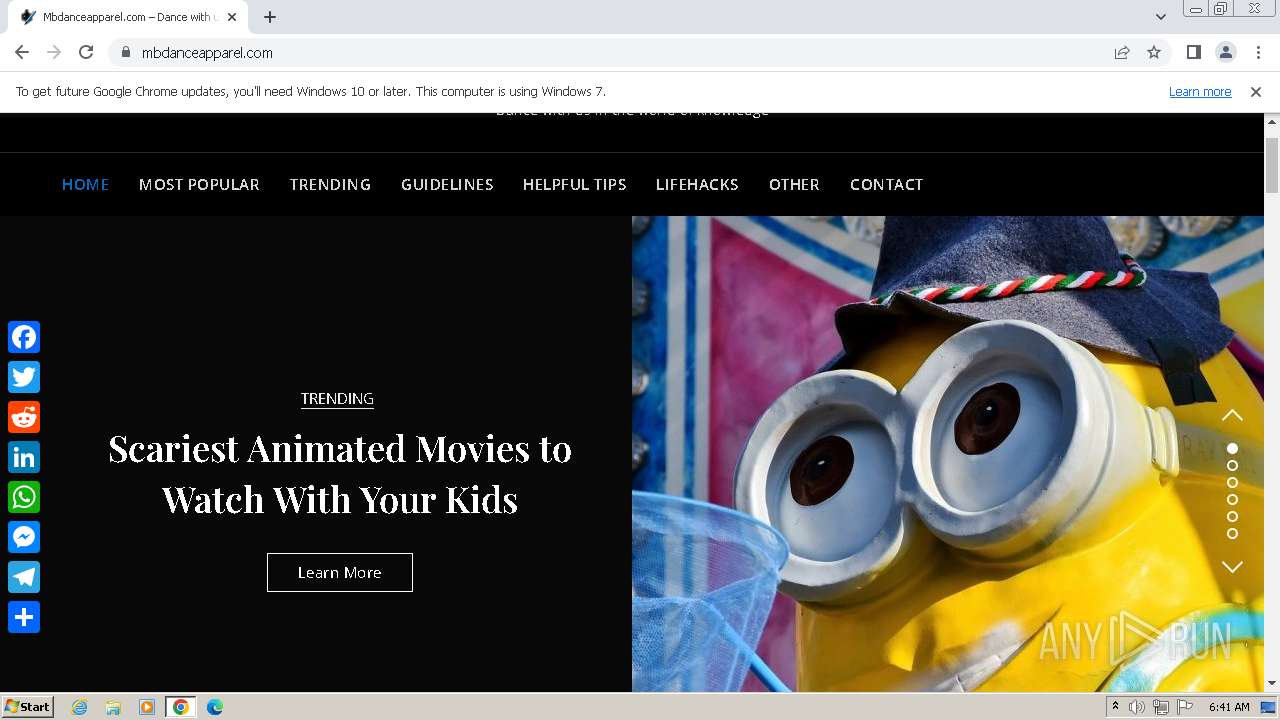Open Action Center flag icon
This screenshot has width=1280, height=720.
pyautogui.click(x=1185, y=707)
